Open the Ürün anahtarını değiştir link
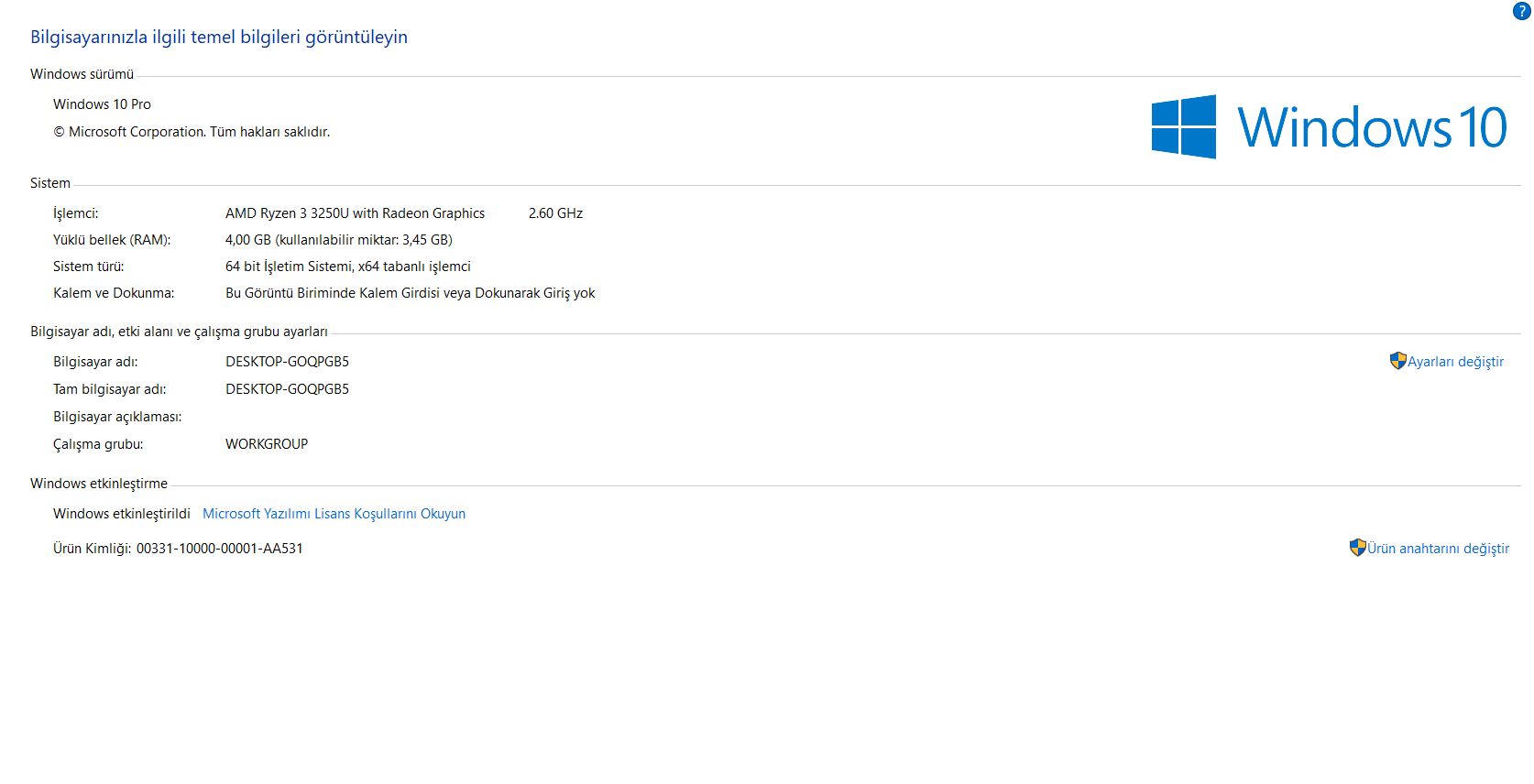 (1438, 549)
